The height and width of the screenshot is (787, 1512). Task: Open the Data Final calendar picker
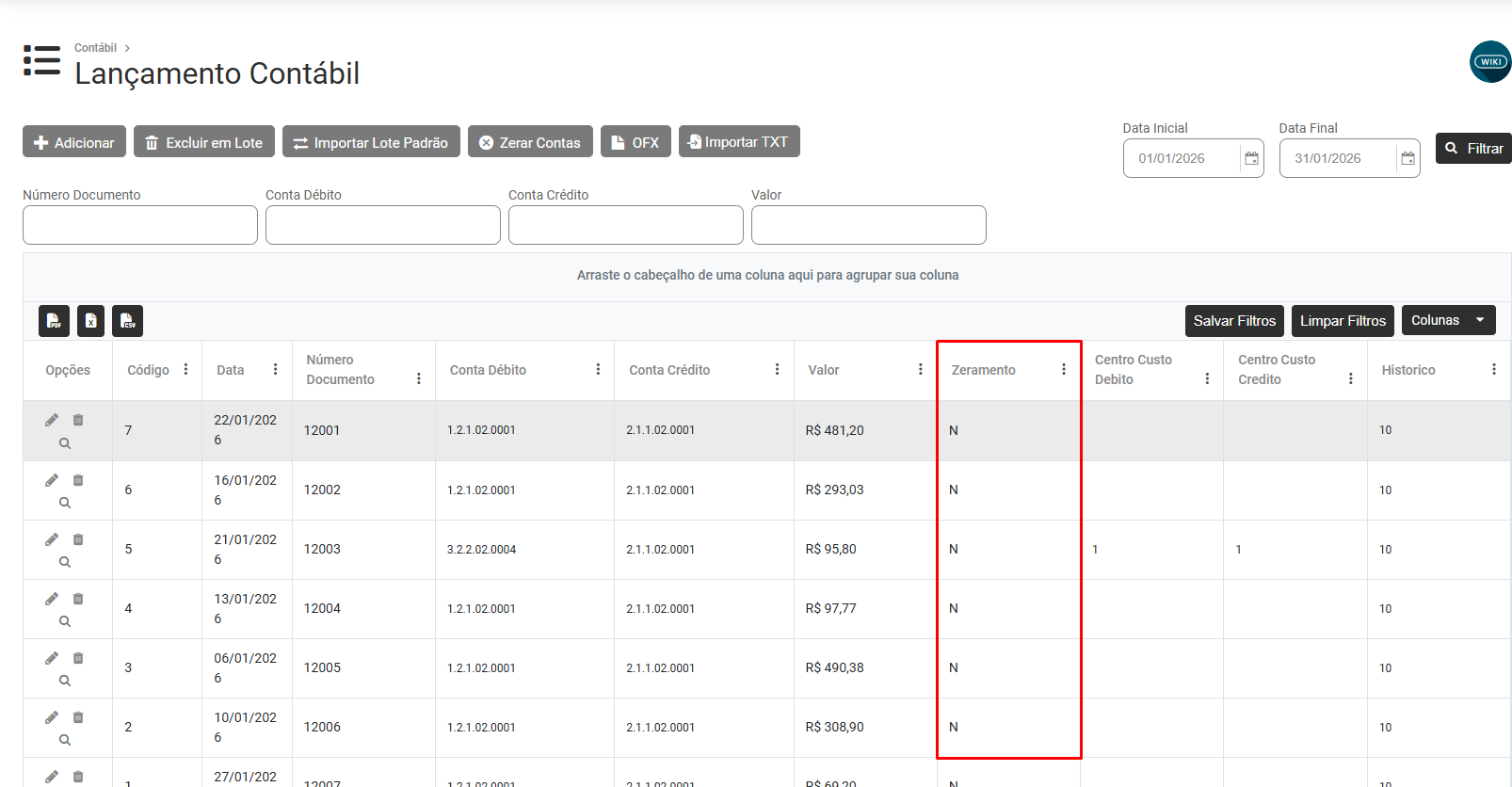point(1407,158)
